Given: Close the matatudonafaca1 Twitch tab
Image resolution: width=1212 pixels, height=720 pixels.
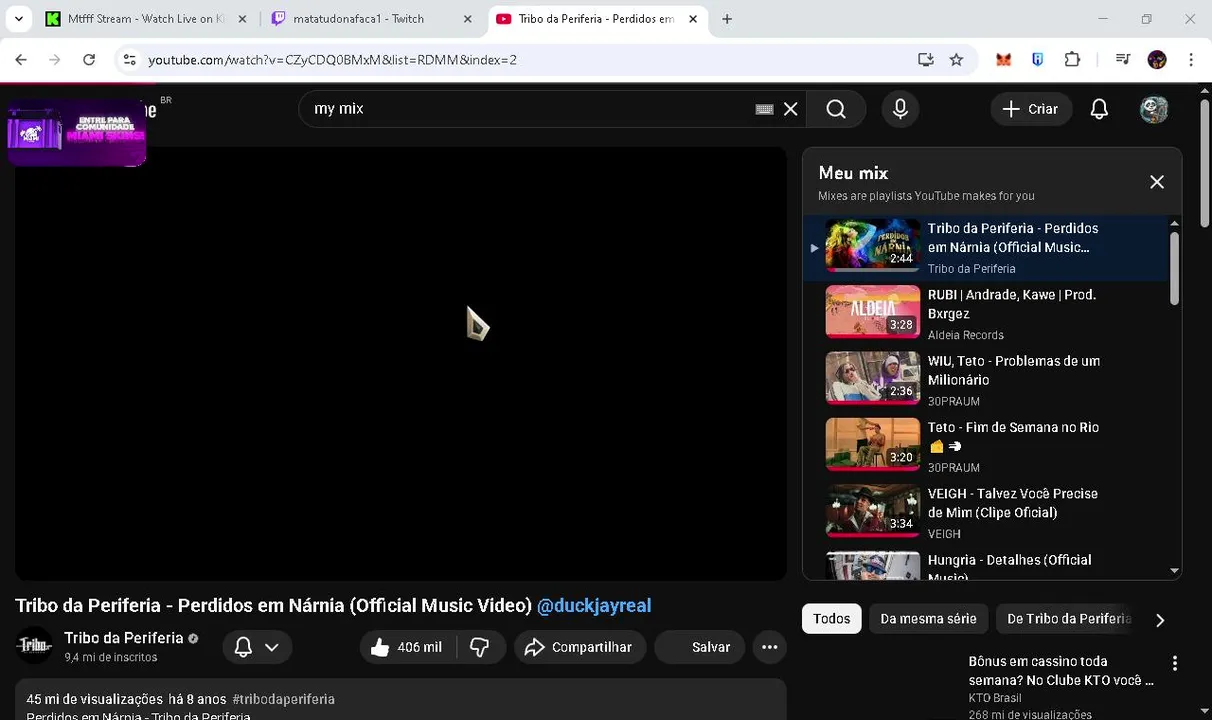Looking at the screenshot, I should pyautogui.click(x=467, y=19).
